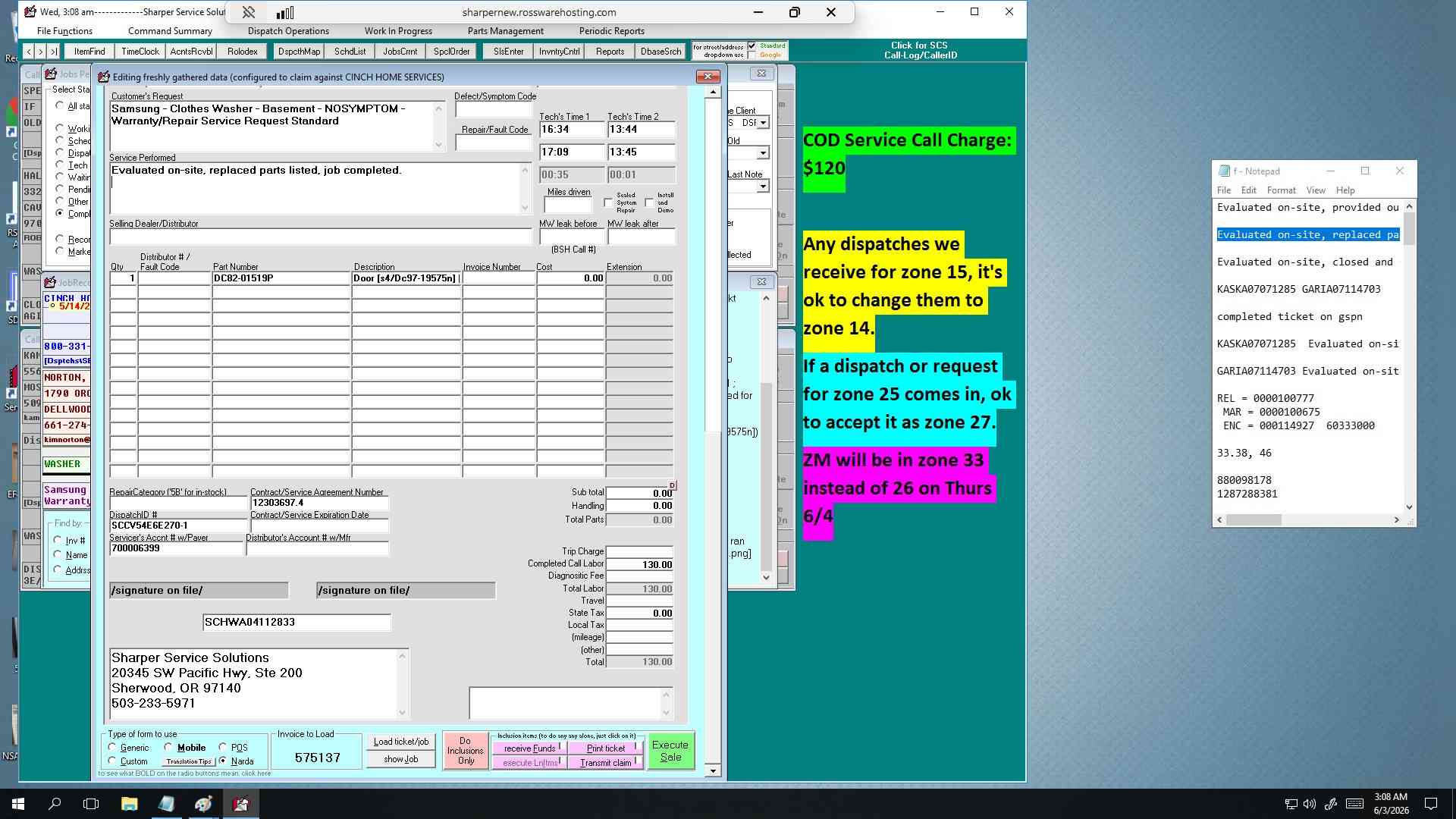
Task: Expand the Old dropdown arrow
Action: 763,153
